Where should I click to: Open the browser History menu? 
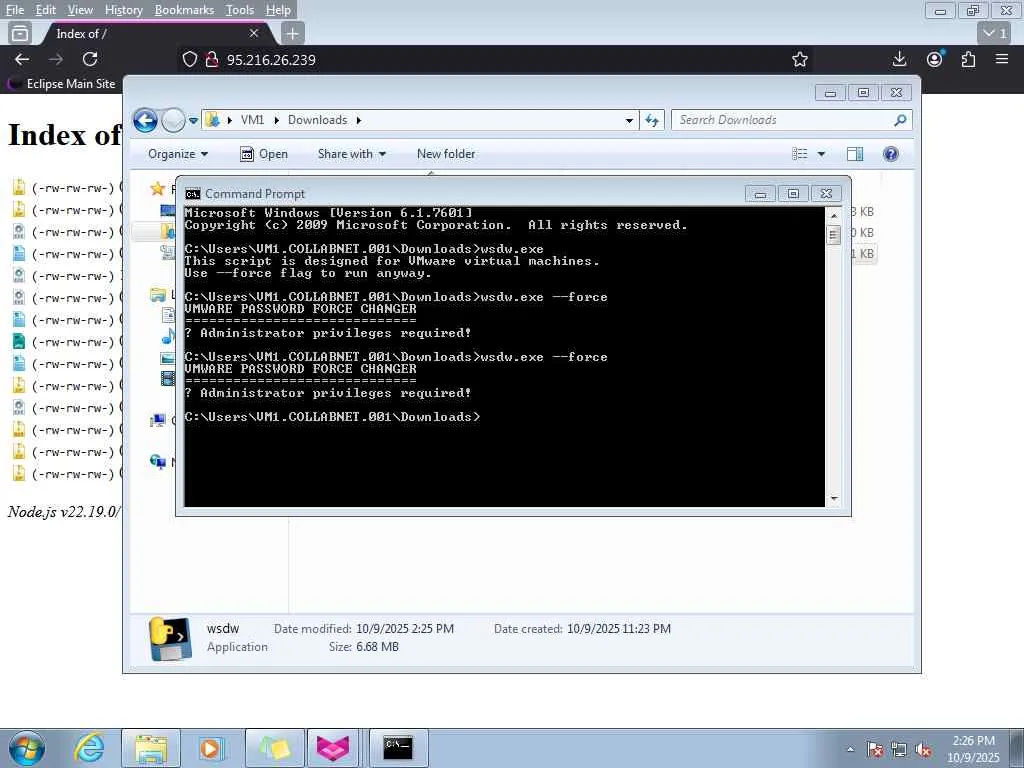123,10
